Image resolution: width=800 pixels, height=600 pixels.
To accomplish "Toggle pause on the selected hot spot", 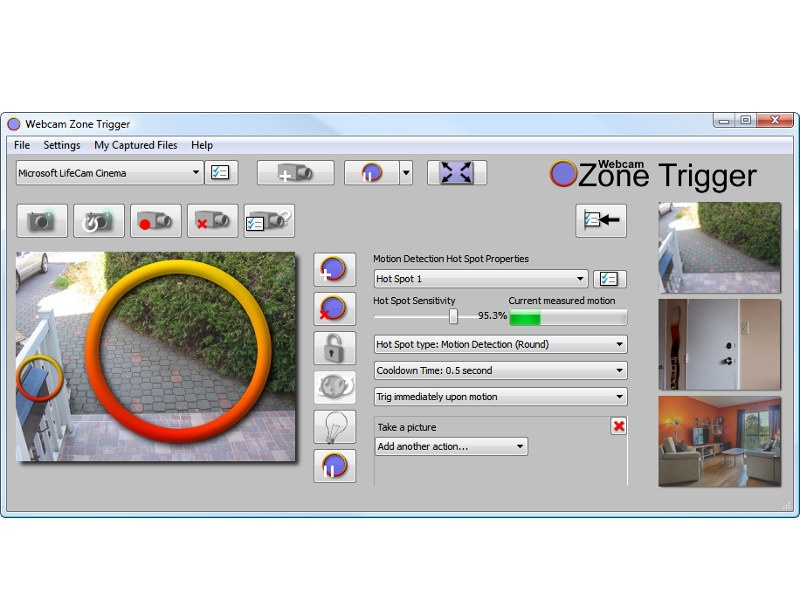I will [334, 466].
